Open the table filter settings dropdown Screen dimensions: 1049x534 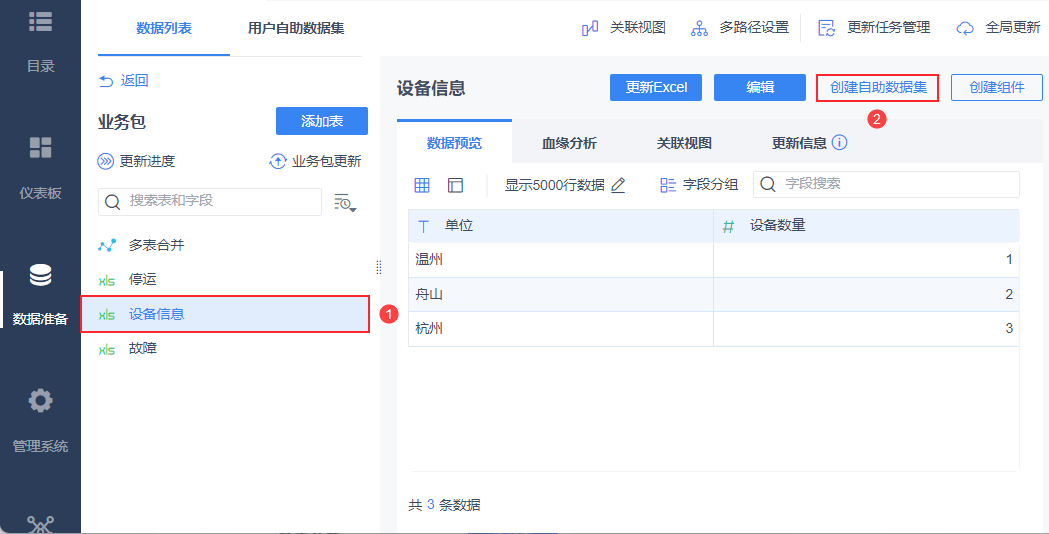(x=344, y=202)
